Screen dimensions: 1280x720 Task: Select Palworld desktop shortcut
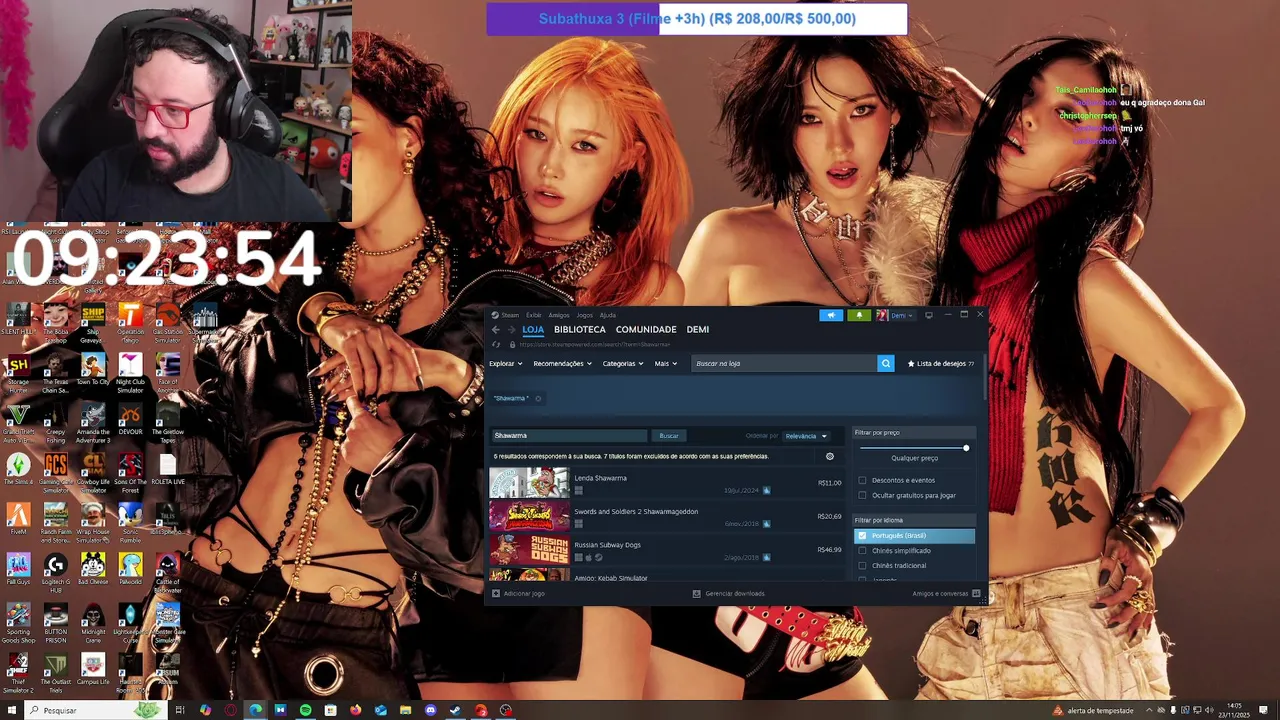point(130,569)
